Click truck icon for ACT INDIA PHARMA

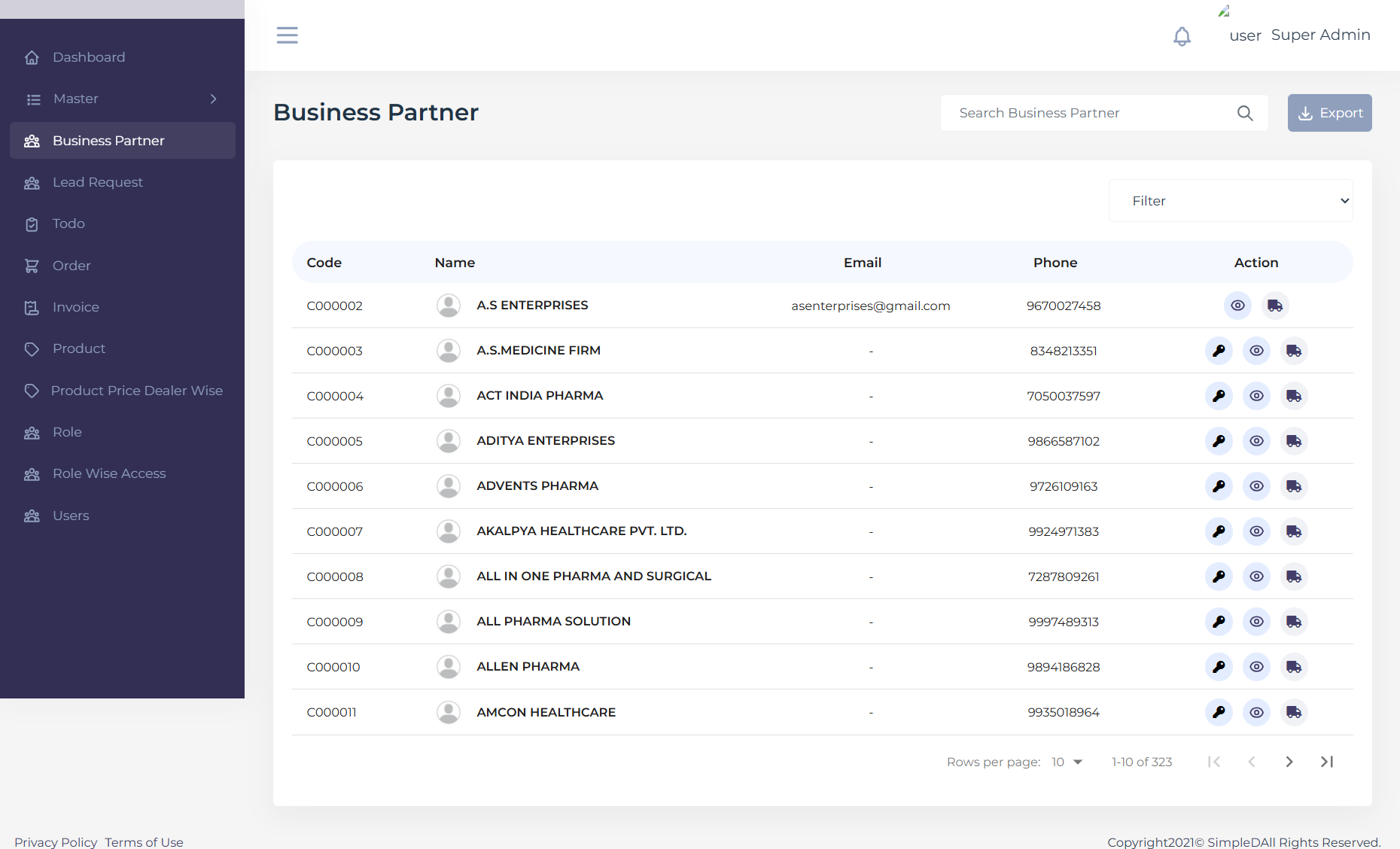pyautogui.click(x=1294, y=396)
